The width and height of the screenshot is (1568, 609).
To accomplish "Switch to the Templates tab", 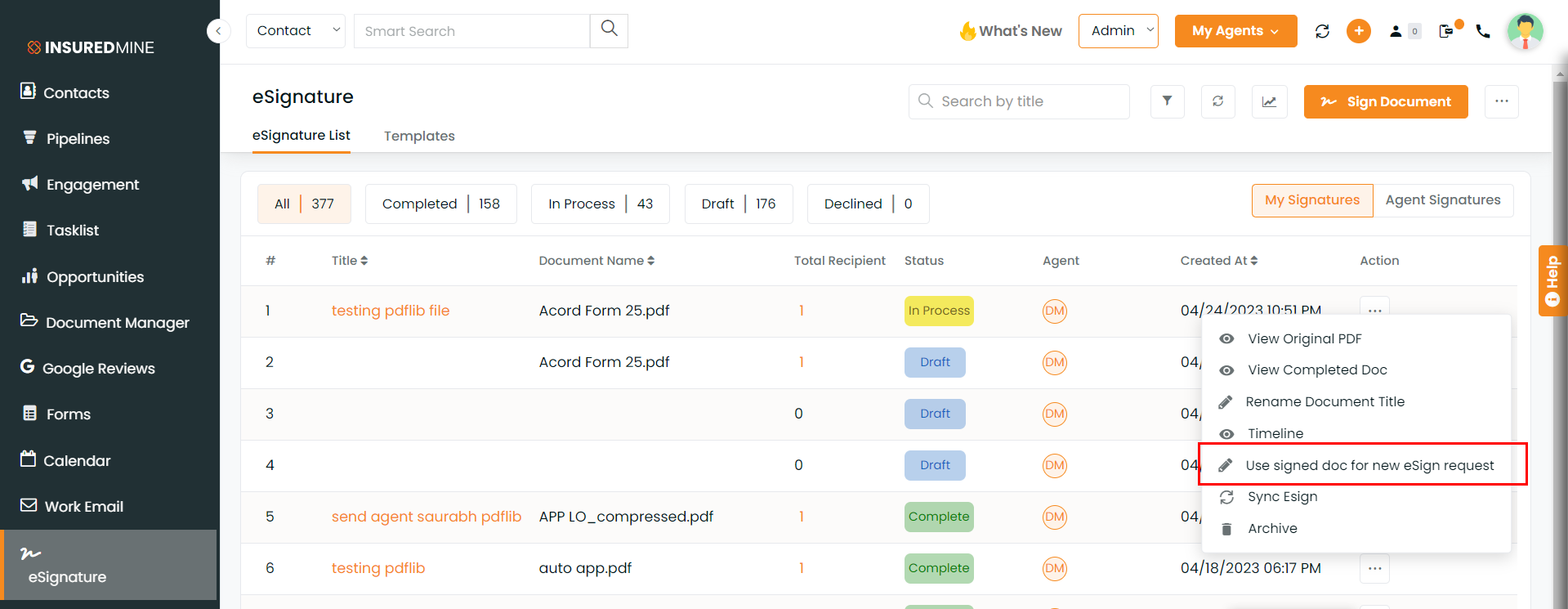I will pos(419,136).
